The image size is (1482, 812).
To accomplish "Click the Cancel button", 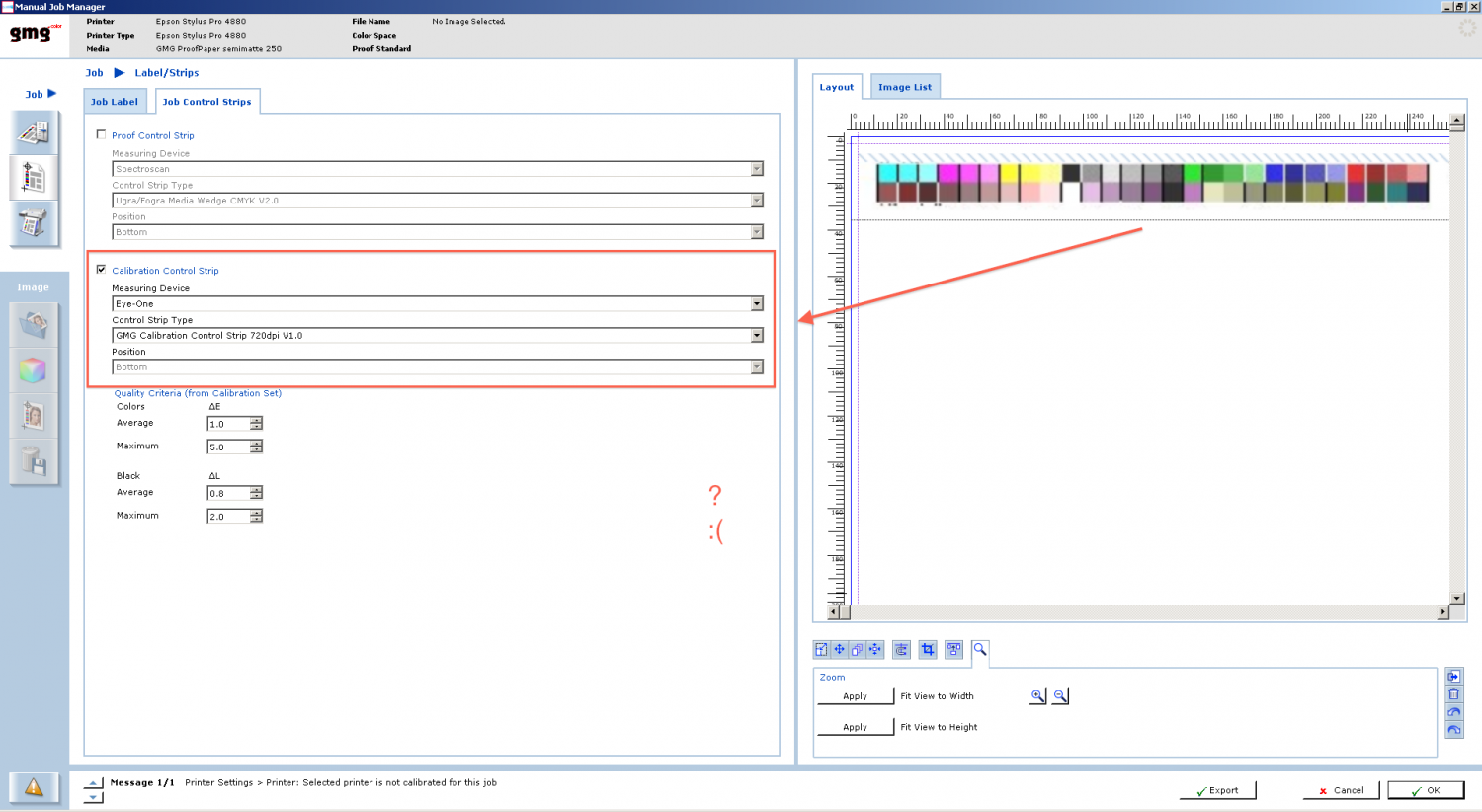I will click(x=1341, y=790).
